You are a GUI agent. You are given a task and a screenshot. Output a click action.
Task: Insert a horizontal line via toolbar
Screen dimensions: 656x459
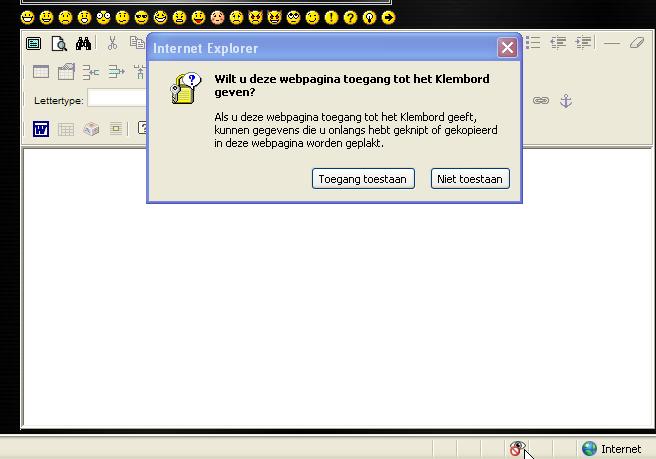point(612,43)
